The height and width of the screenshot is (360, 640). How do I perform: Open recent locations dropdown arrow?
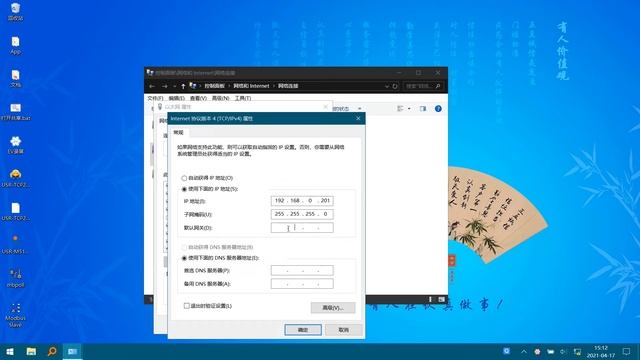coord(174,86)
